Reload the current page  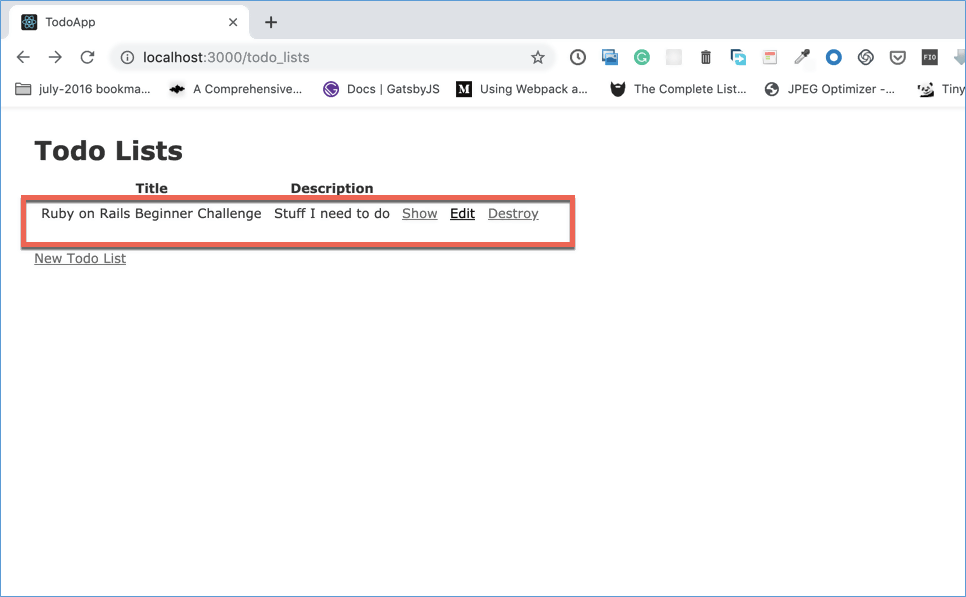87,57
